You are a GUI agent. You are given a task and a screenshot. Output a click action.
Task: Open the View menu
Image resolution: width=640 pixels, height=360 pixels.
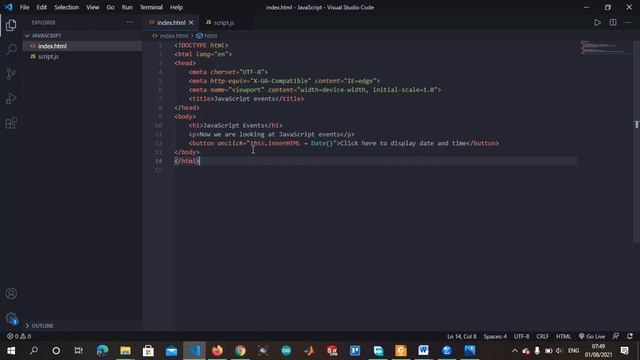click(x=93, y=7)
